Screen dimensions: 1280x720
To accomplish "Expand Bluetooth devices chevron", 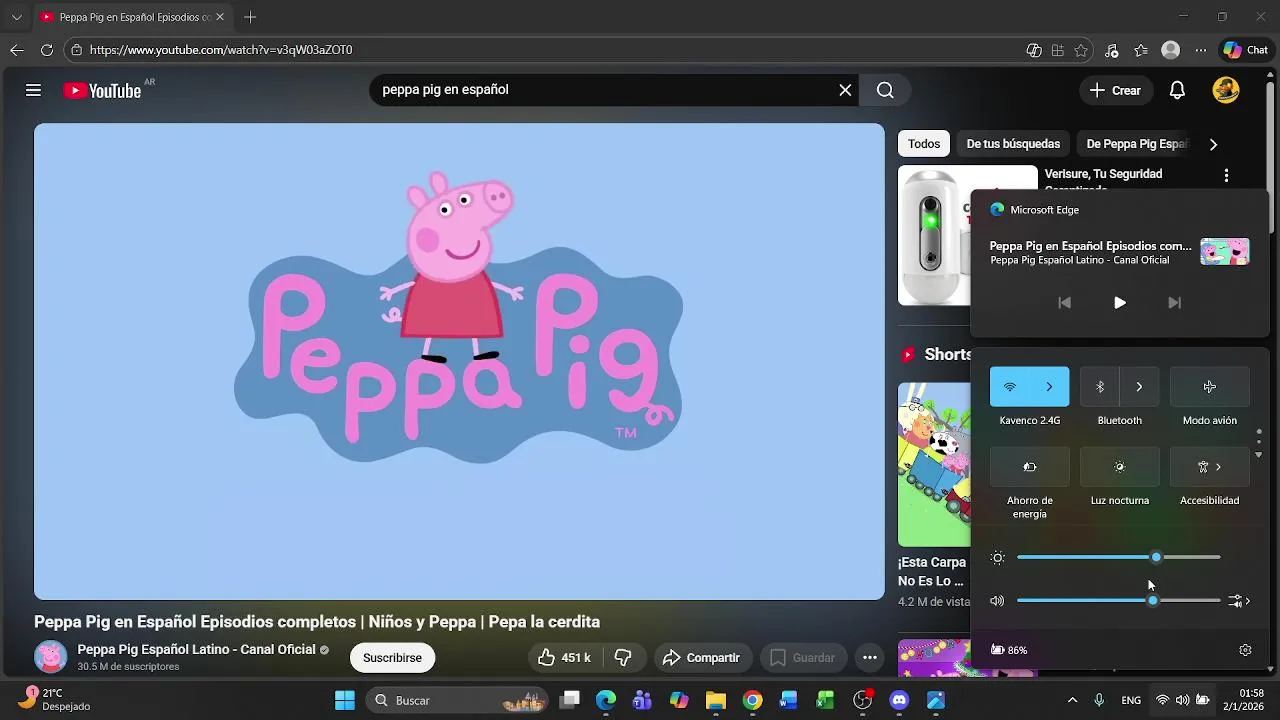I will 1139,387.
